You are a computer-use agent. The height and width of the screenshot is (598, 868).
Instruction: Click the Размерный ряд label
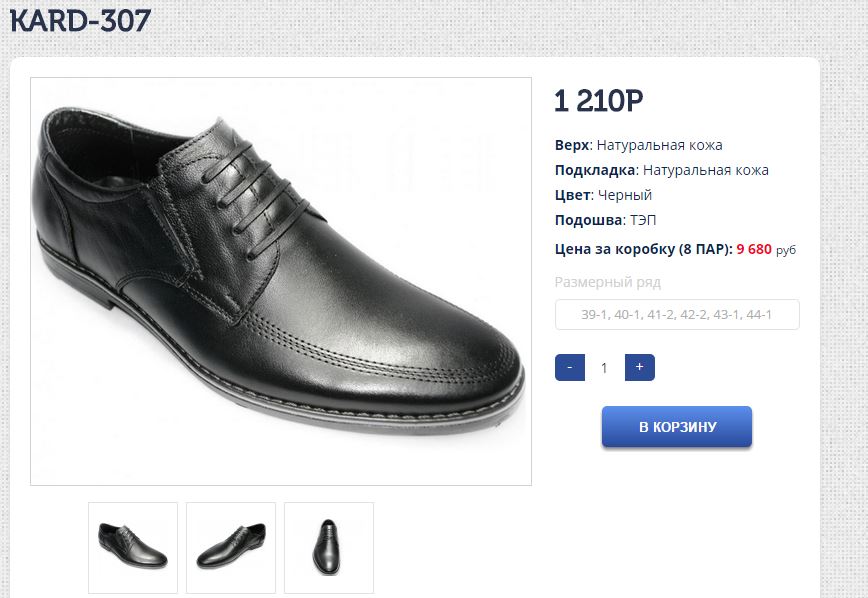[608, 282]
